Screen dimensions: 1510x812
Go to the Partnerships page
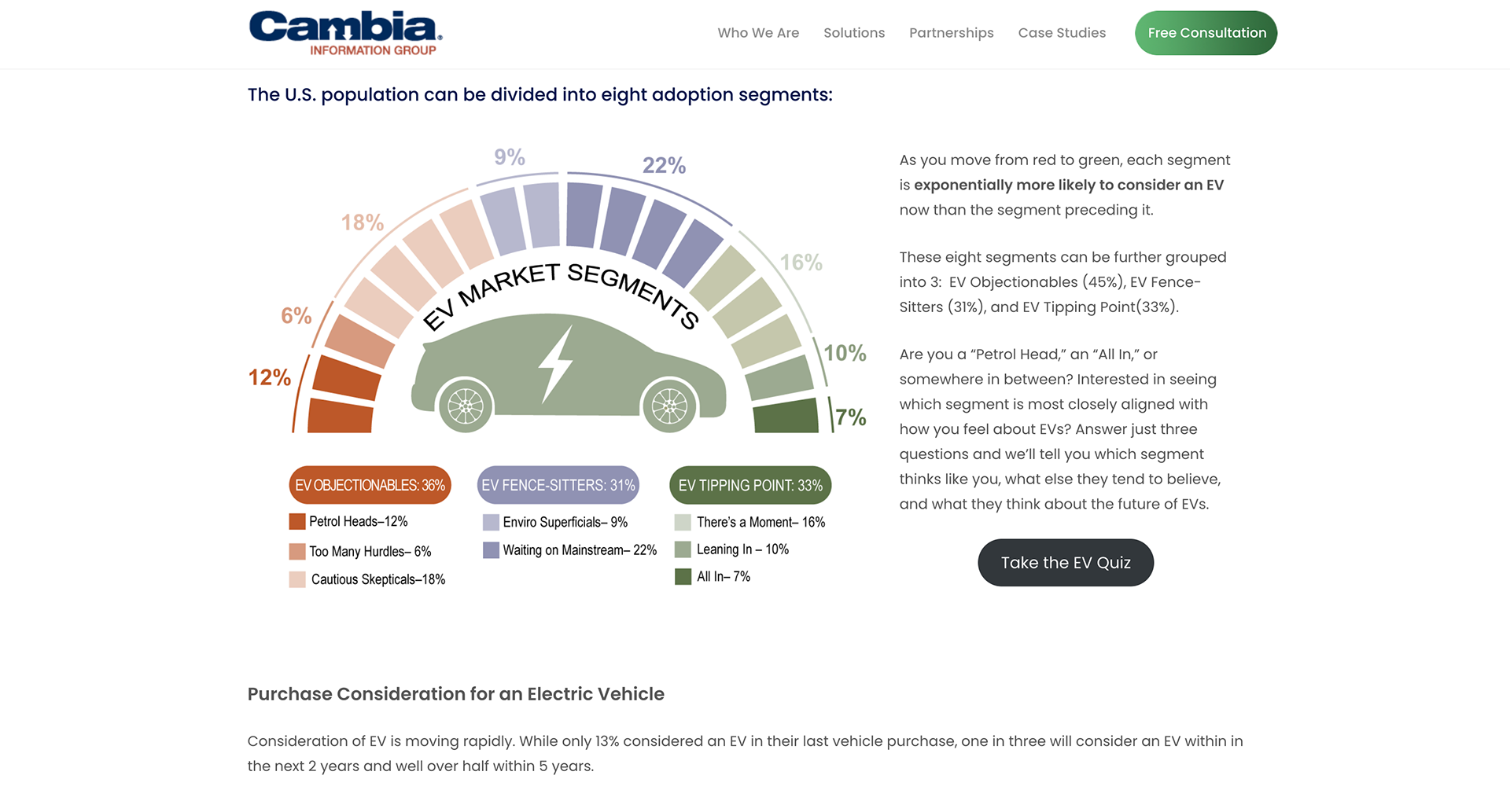click(x=952, y=33)
